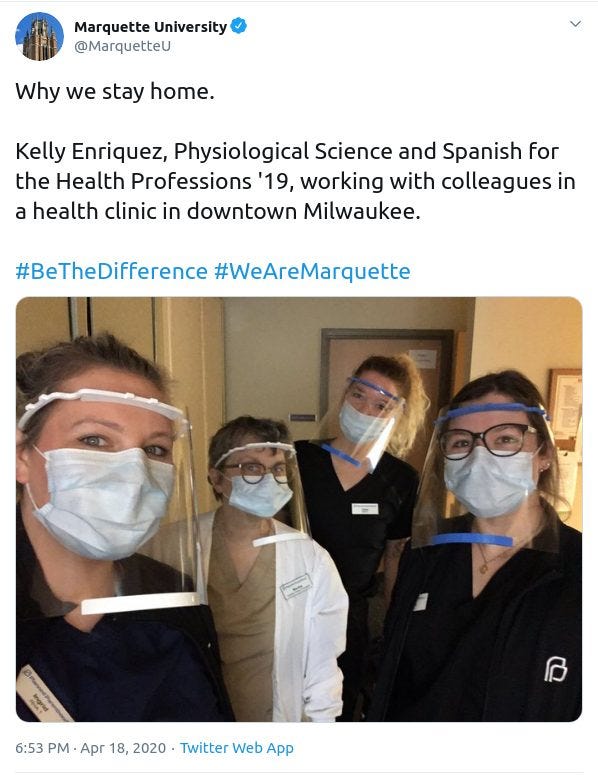598x775 pixels.
Task: Click the tweet text mentioning Kelly Enriquez
Action: 295,181
